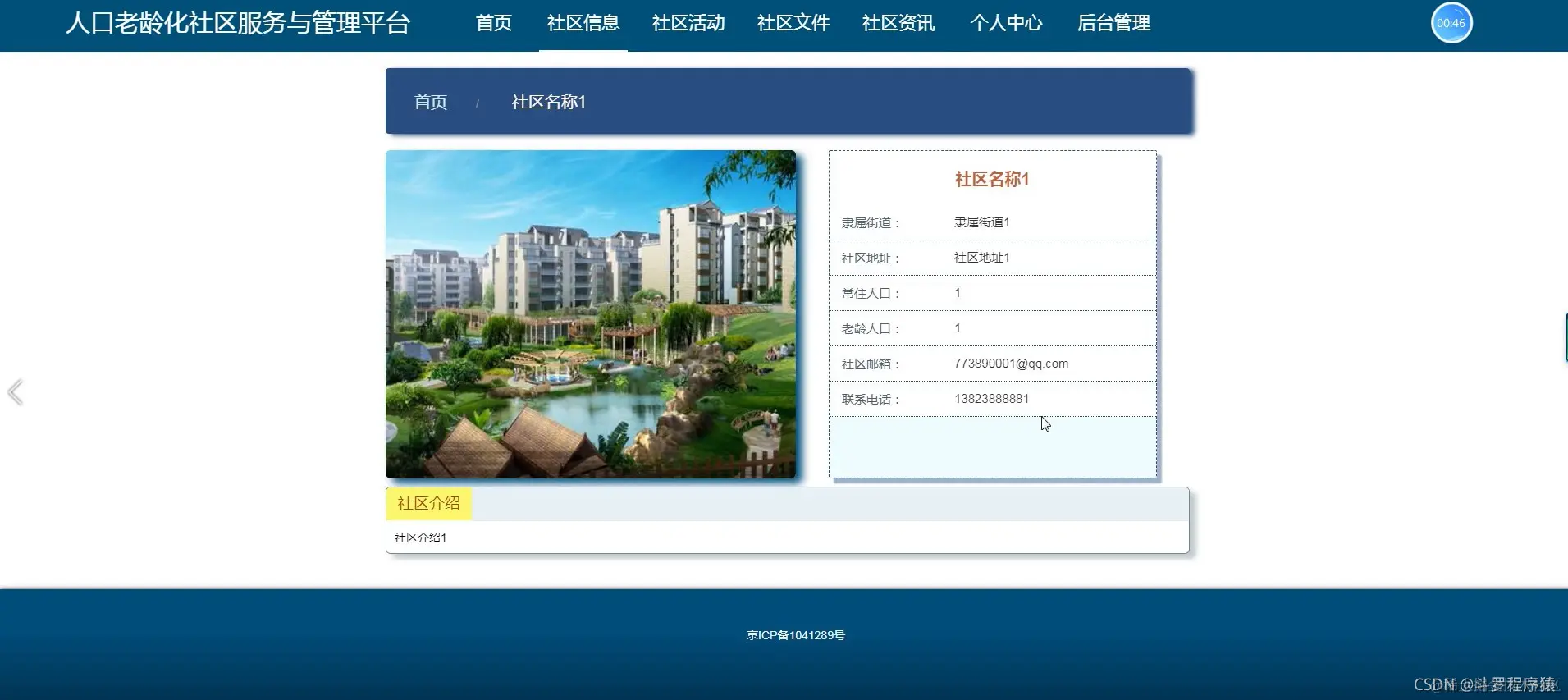Click the 首页 breadcrumb link
This screenshot has height=700, width=1568.
point(431,102)
